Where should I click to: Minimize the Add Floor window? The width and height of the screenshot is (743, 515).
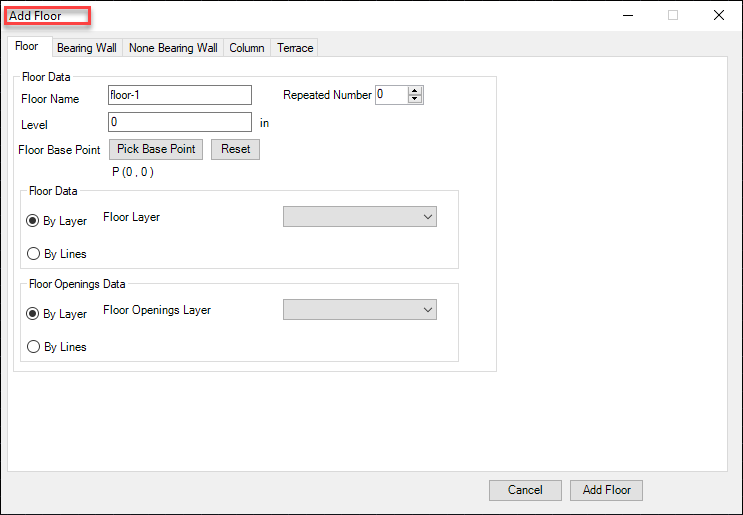click(628, 15)
